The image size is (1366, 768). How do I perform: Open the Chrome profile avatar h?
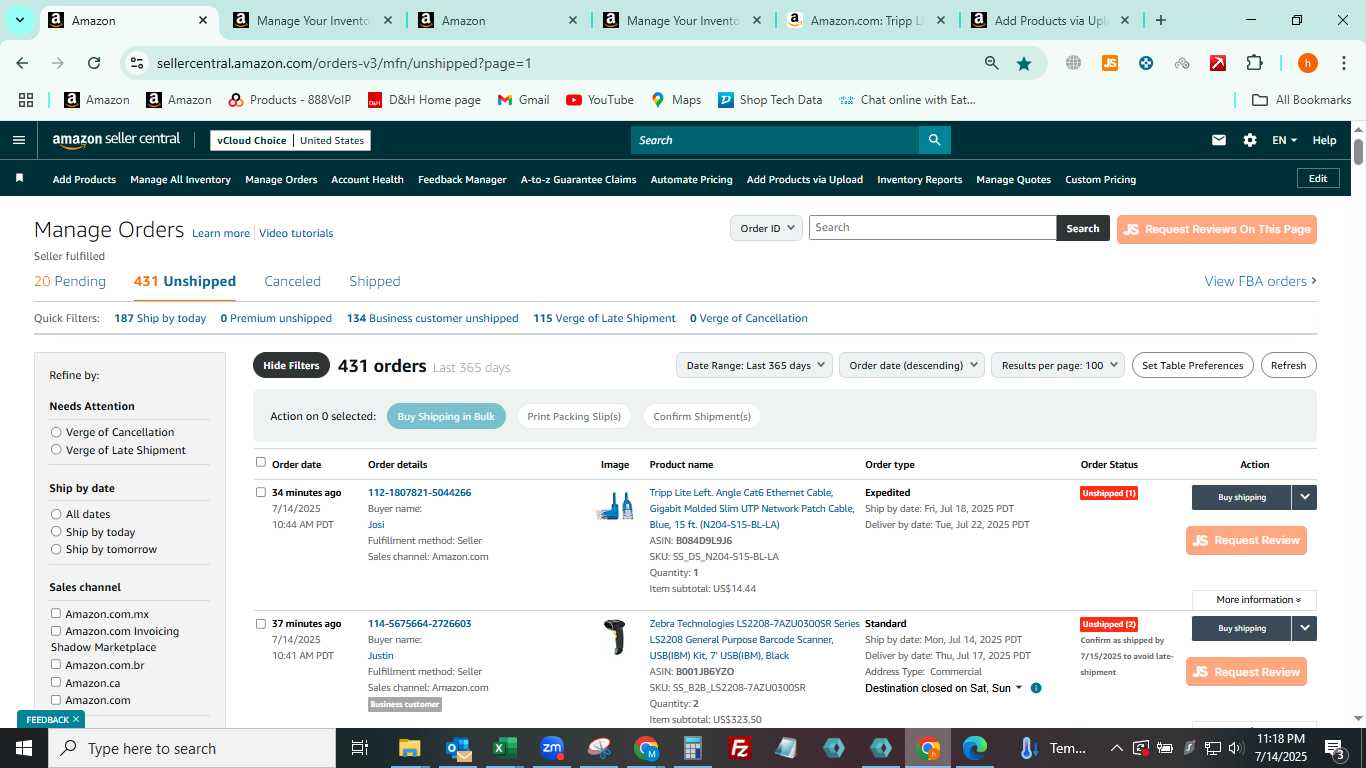1307,63
